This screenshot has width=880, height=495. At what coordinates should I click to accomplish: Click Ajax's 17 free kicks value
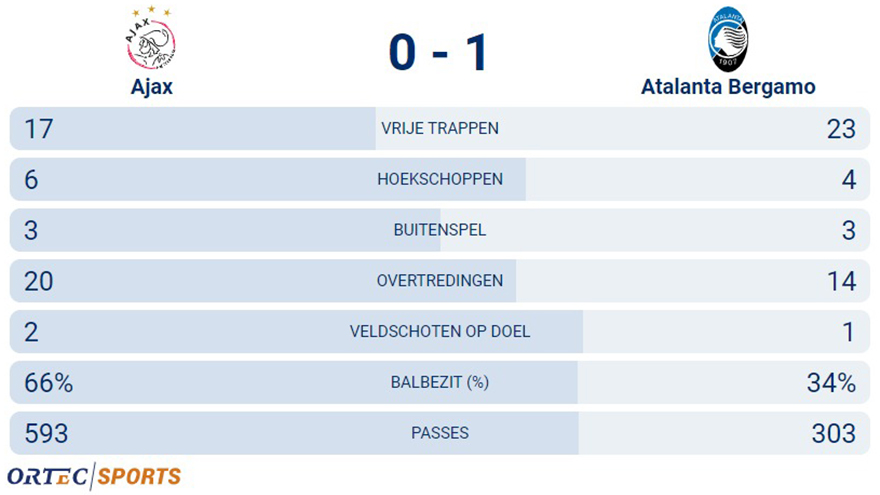(x=39, y=129)
